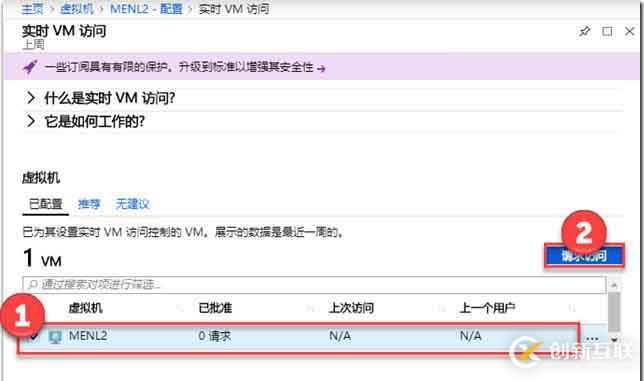Screen dimensions: 644x381
Task: Expand 它是如何工作的? section
Action: [x=85, y=121]
